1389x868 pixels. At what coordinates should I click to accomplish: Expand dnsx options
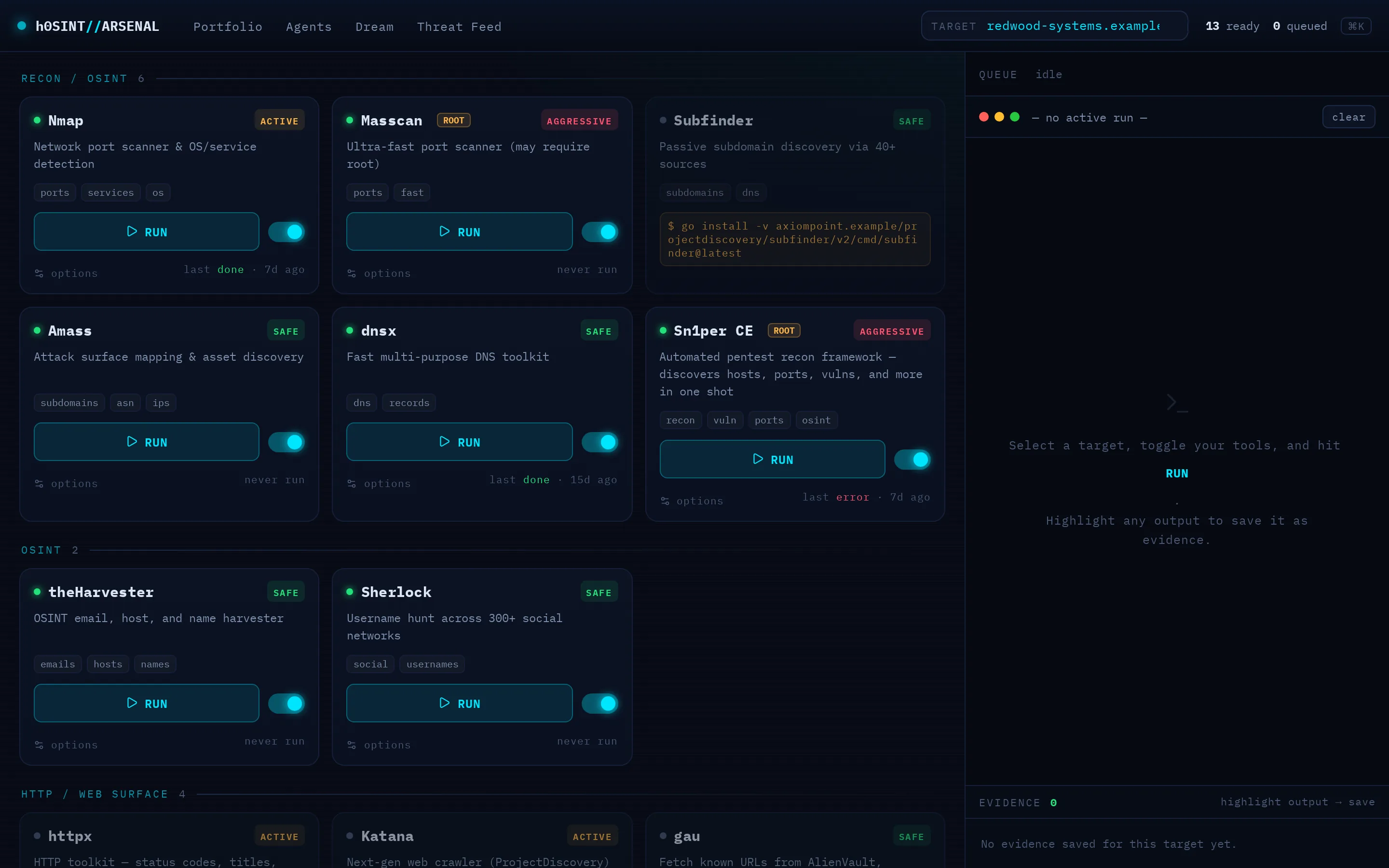tap(379, 483)
